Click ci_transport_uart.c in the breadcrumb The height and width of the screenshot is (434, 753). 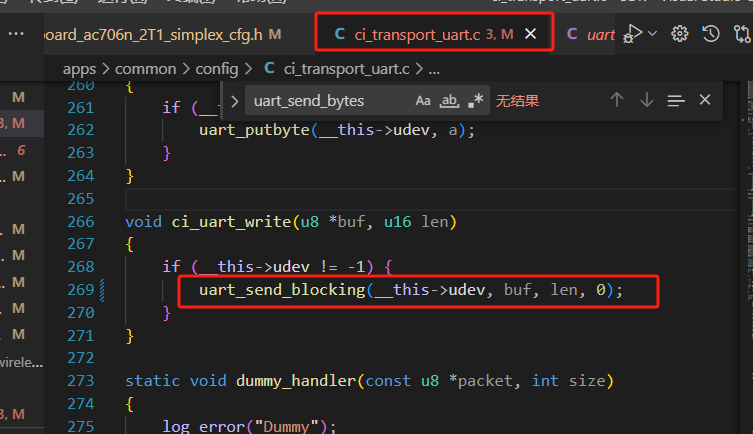[346, 69]
